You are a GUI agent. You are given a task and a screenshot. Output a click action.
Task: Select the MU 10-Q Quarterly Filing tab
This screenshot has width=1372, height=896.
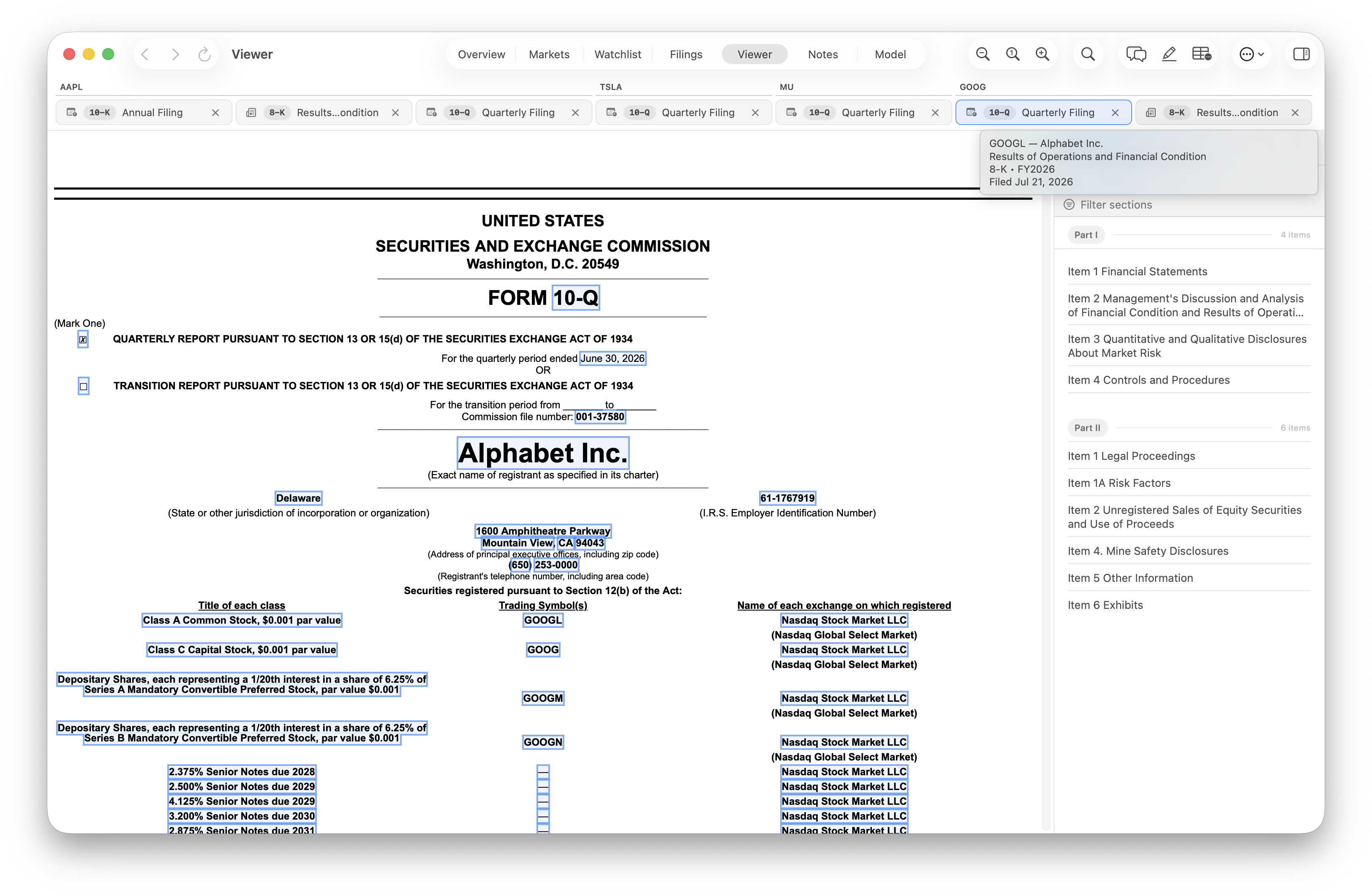pyautogui.click(x=863, y=113)
